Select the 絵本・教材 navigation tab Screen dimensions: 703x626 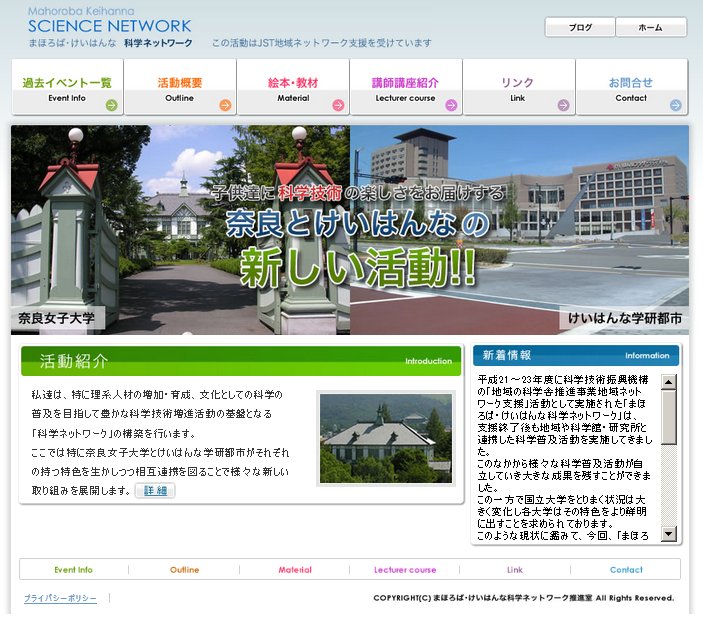(293, 83)
